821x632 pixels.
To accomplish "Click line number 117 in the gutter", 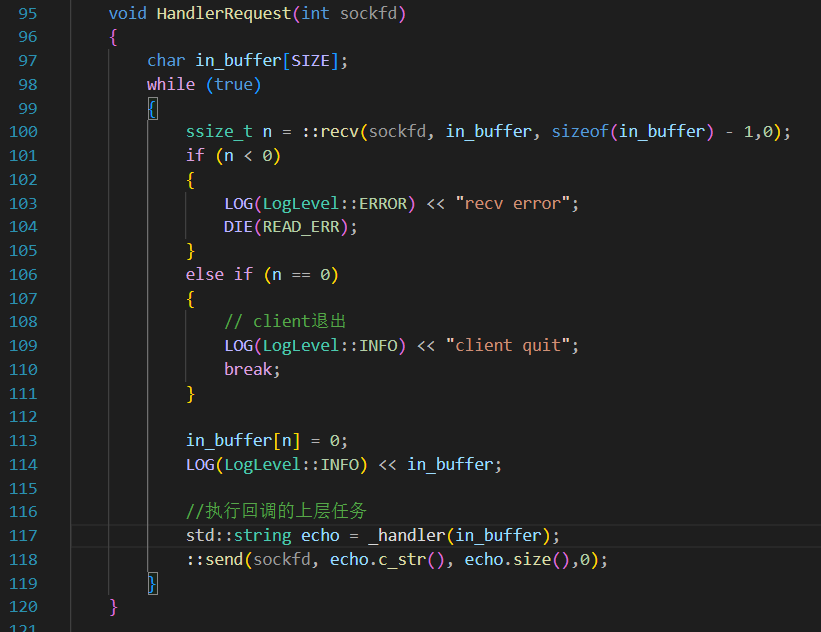I will click(23, 536).
